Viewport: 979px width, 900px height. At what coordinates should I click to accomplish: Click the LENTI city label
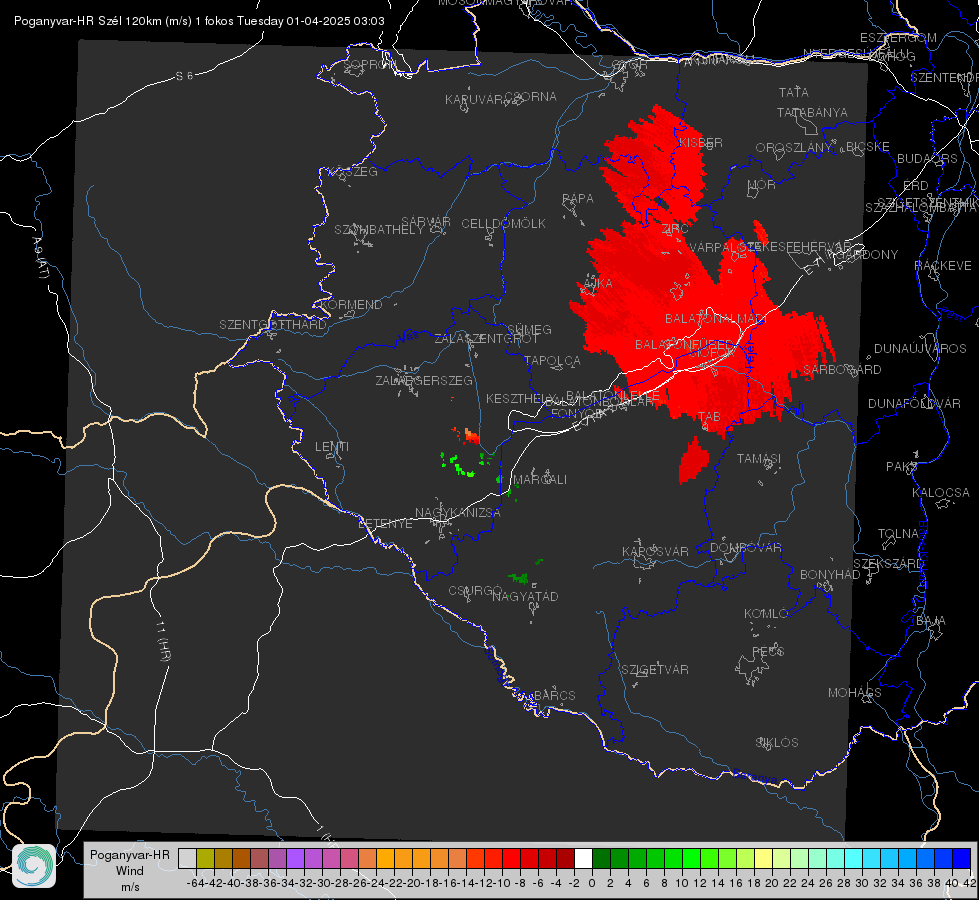pos(332,447)
